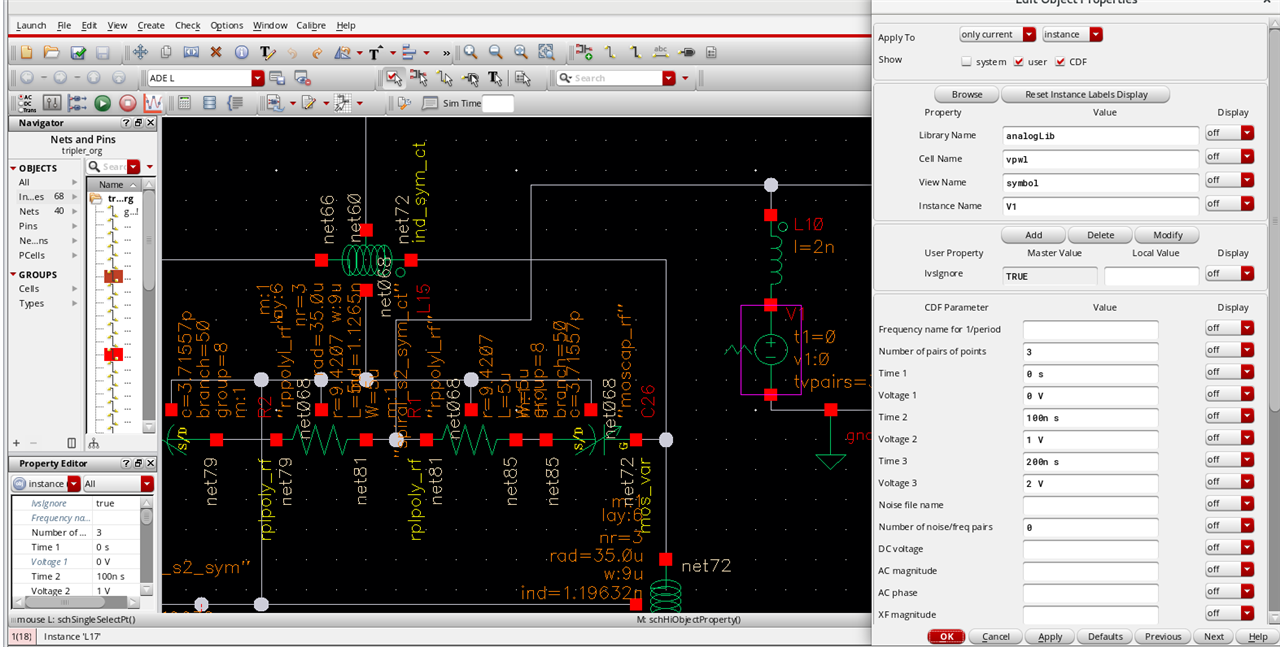Select the Move tool icon
Screen dimensions: 1280x647
[140, 52]
